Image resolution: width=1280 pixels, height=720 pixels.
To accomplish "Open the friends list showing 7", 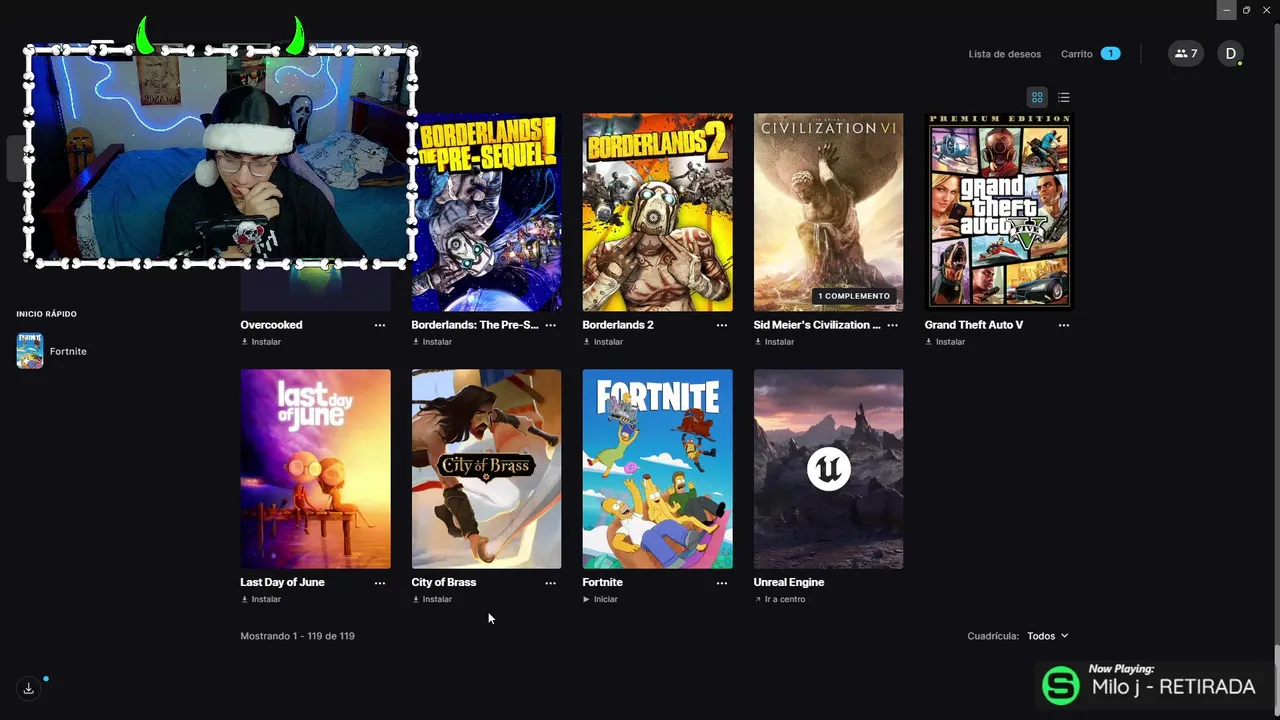I will [1186, 54].
